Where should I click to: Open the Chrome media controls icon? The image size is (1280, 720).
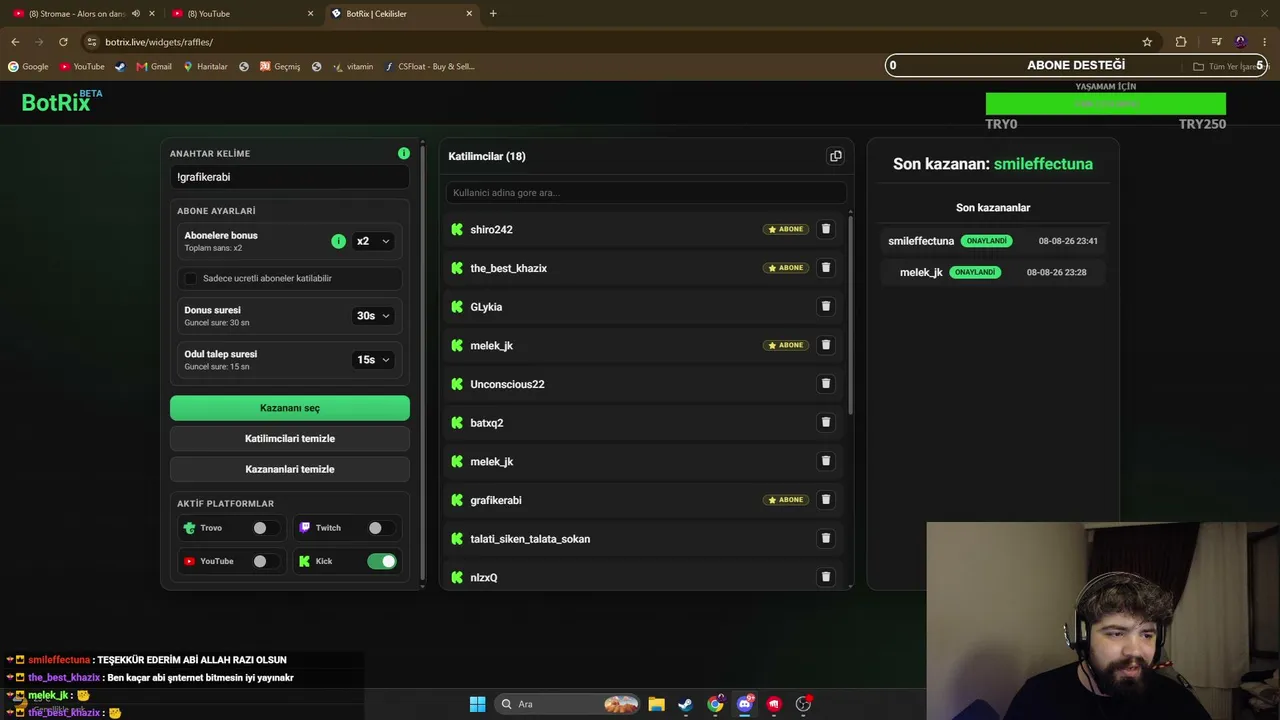(1216, 42)
